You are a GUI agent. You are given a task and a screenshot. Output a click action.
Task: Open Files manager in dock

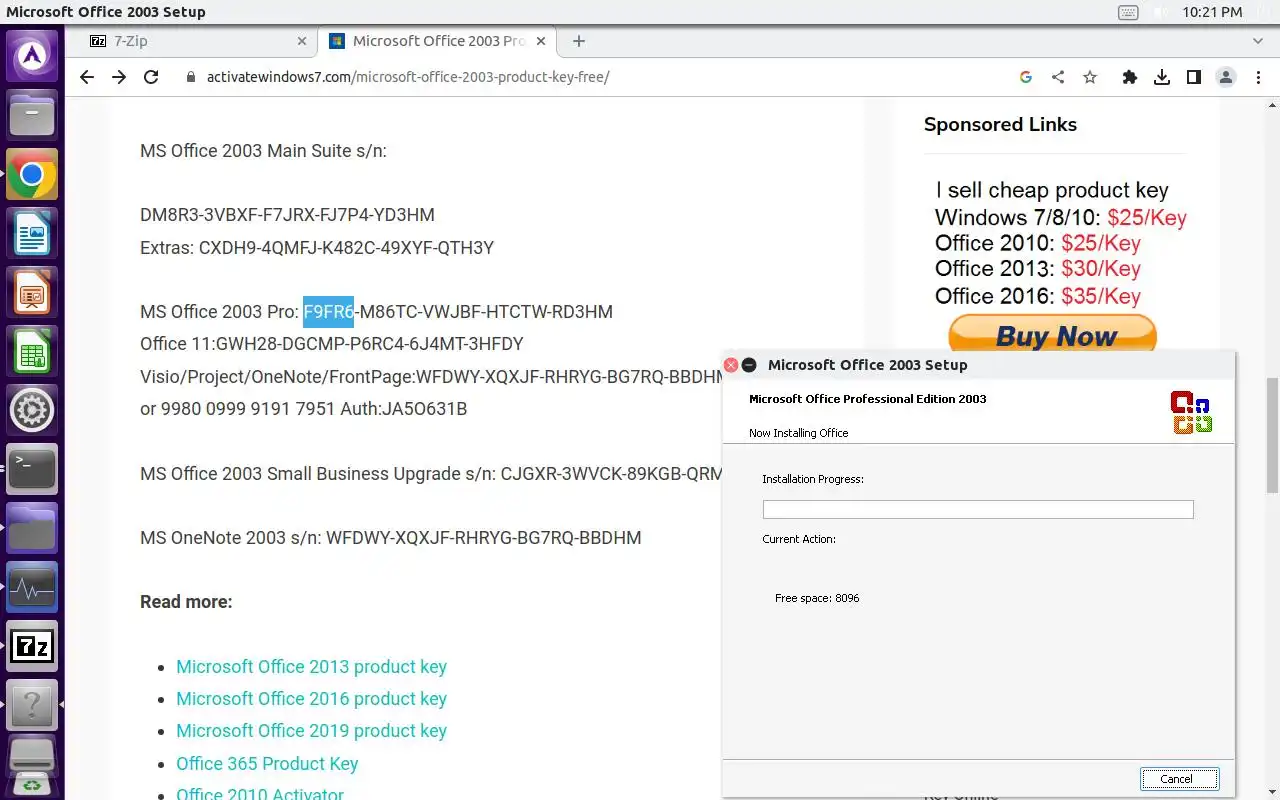coord(32,115)
